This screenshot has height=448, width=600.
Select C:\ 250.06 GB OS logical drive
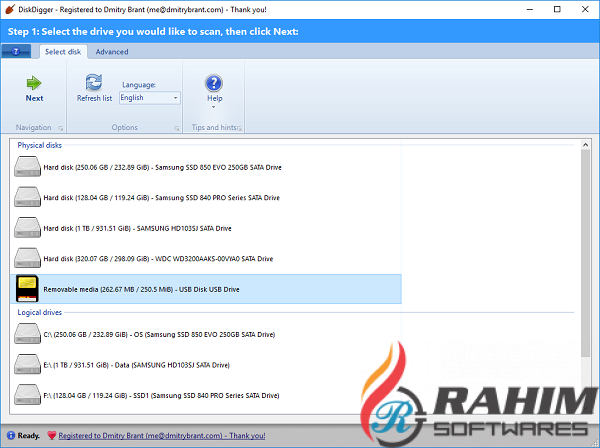pos(207,334)
